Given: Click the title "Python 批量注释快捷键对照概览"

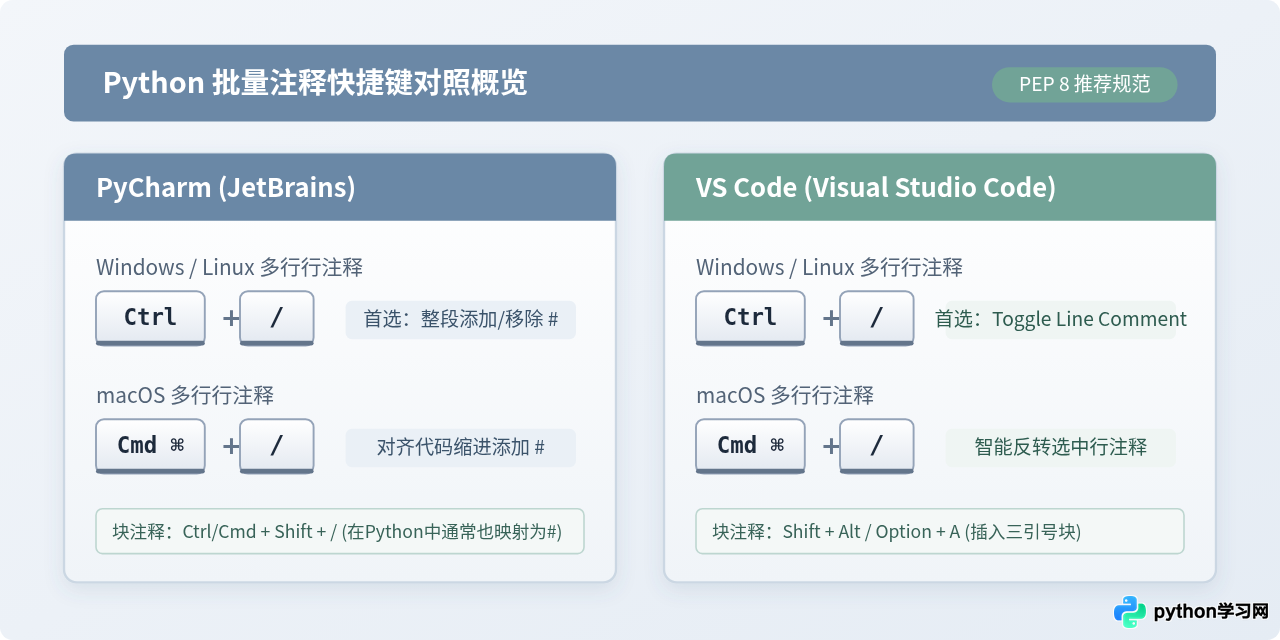Looking at the screenshot, I should [x=315, y=83].
